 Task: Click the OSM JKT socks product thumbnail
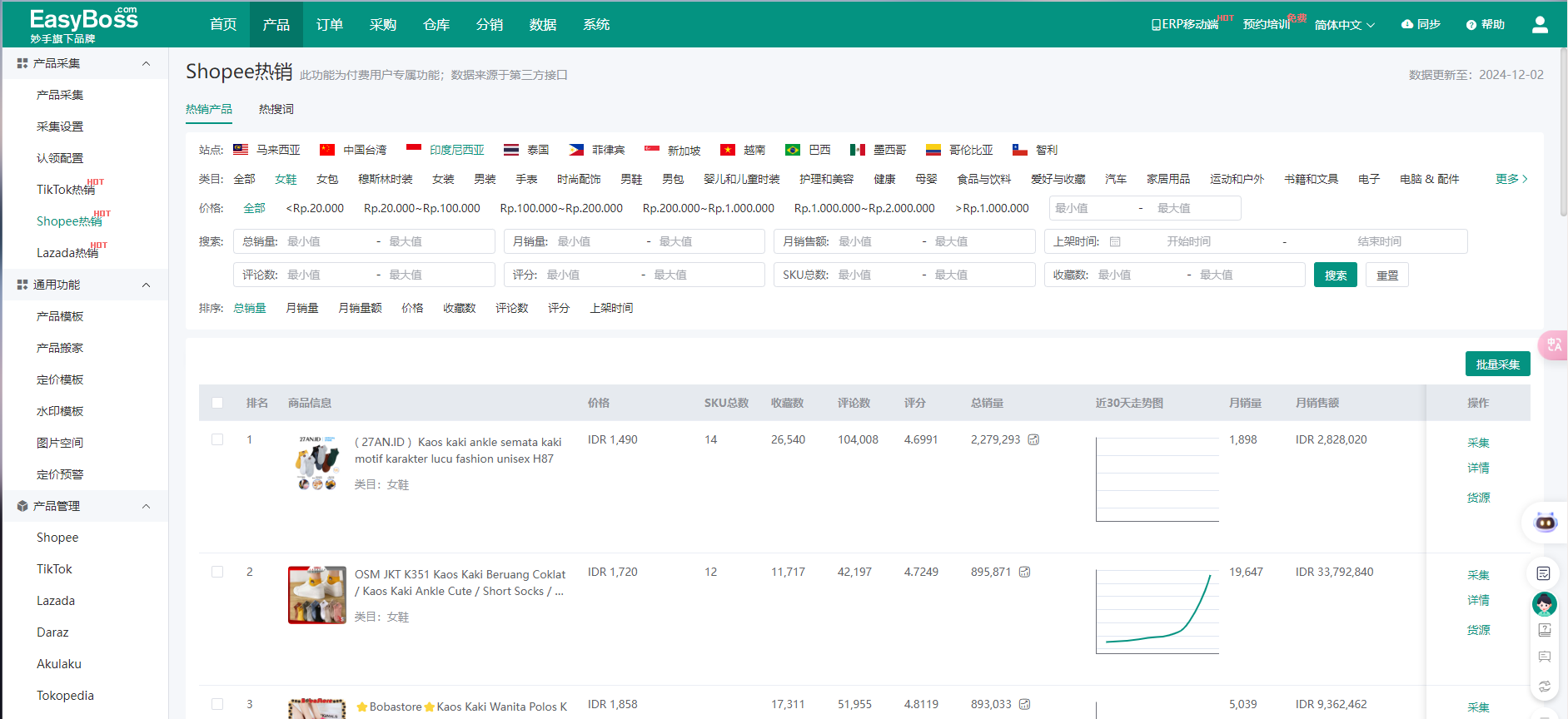coord(317,595)
